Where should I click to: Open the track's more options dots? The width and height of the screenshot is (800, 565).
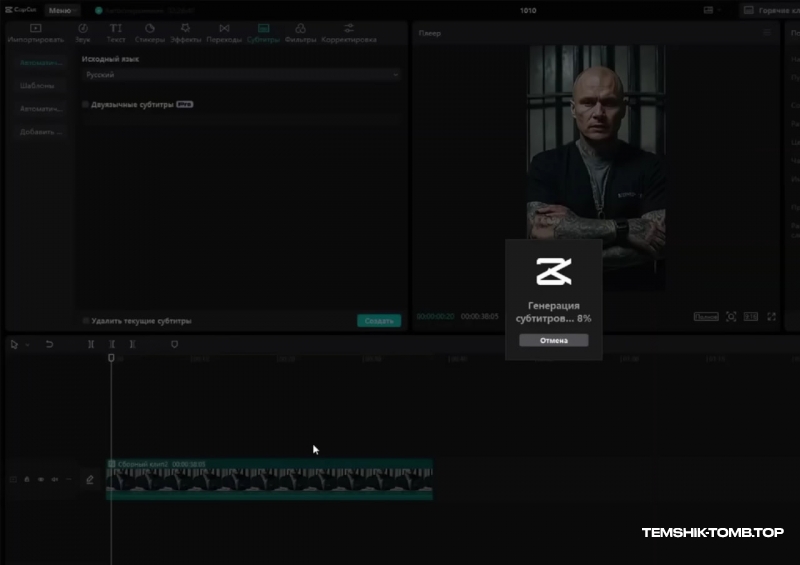point(69,479)
